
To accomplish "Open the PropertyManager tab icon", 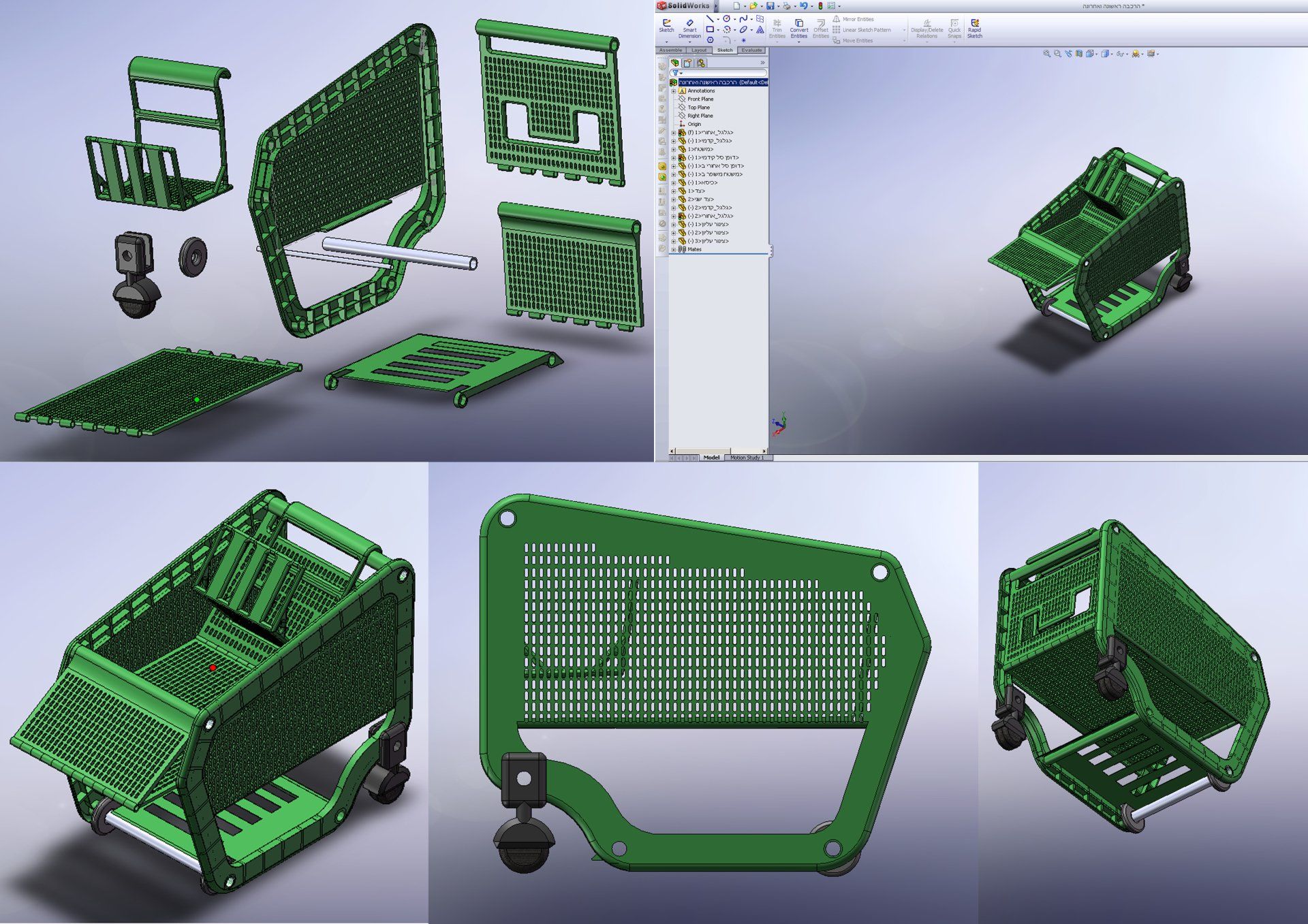I will point(687,63).
